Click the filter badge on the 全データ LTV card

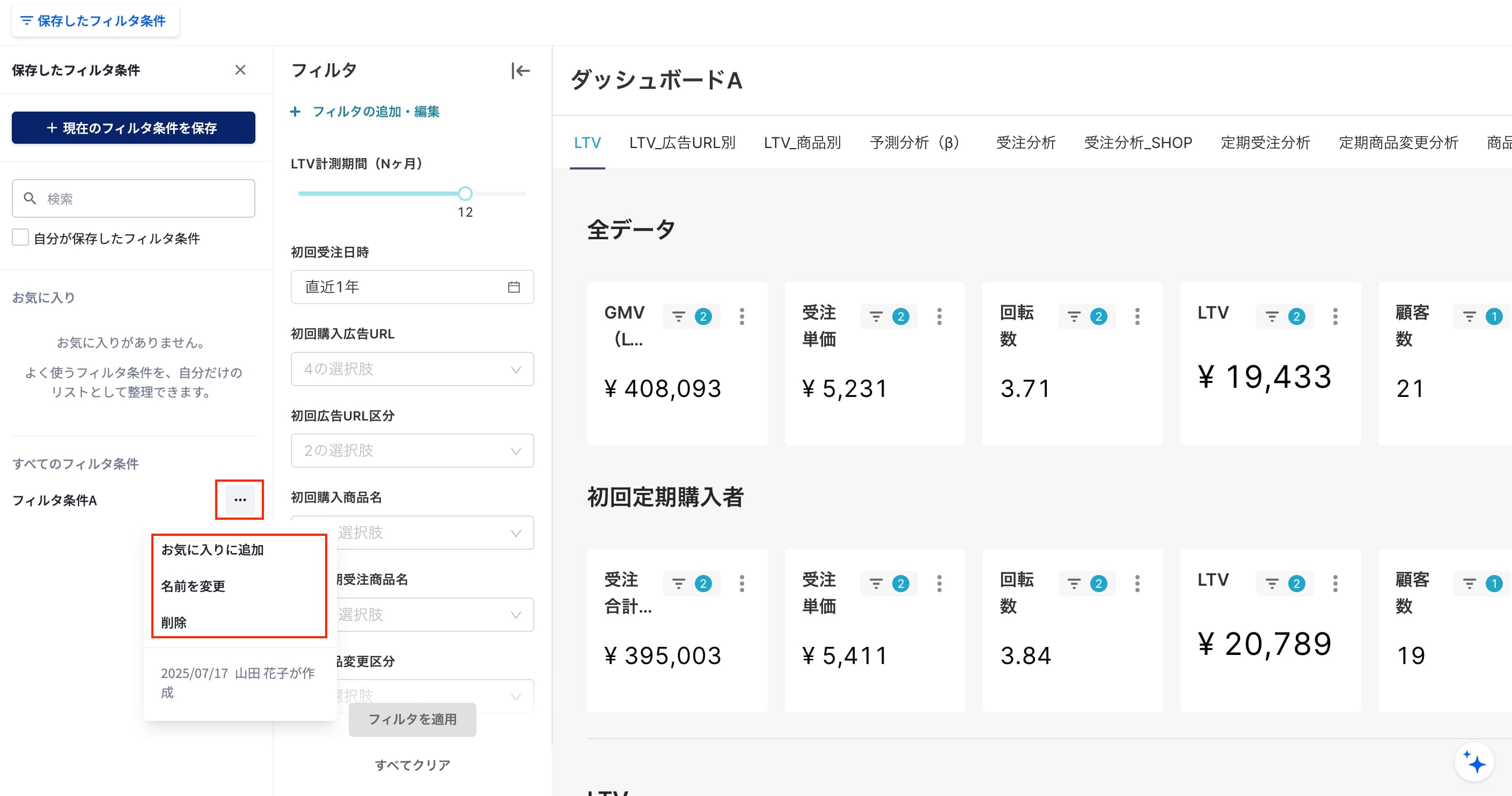(x=1285, y=317)
